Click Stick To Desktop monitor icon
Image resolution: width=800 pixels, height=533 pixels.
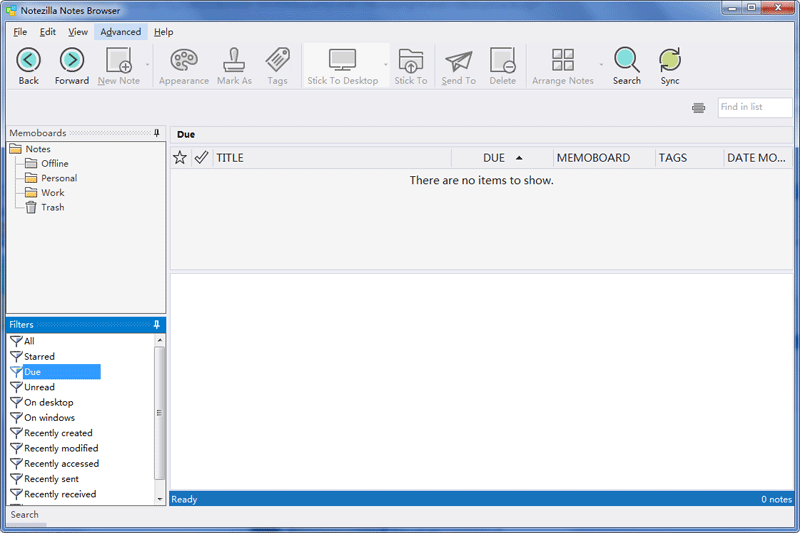click(x=342, y=60)
